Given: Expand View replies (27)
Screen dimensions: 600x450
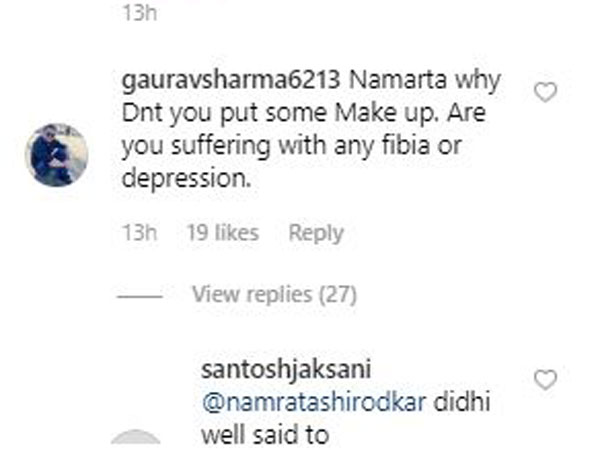Looking at the screenshot, I should 274,295.
